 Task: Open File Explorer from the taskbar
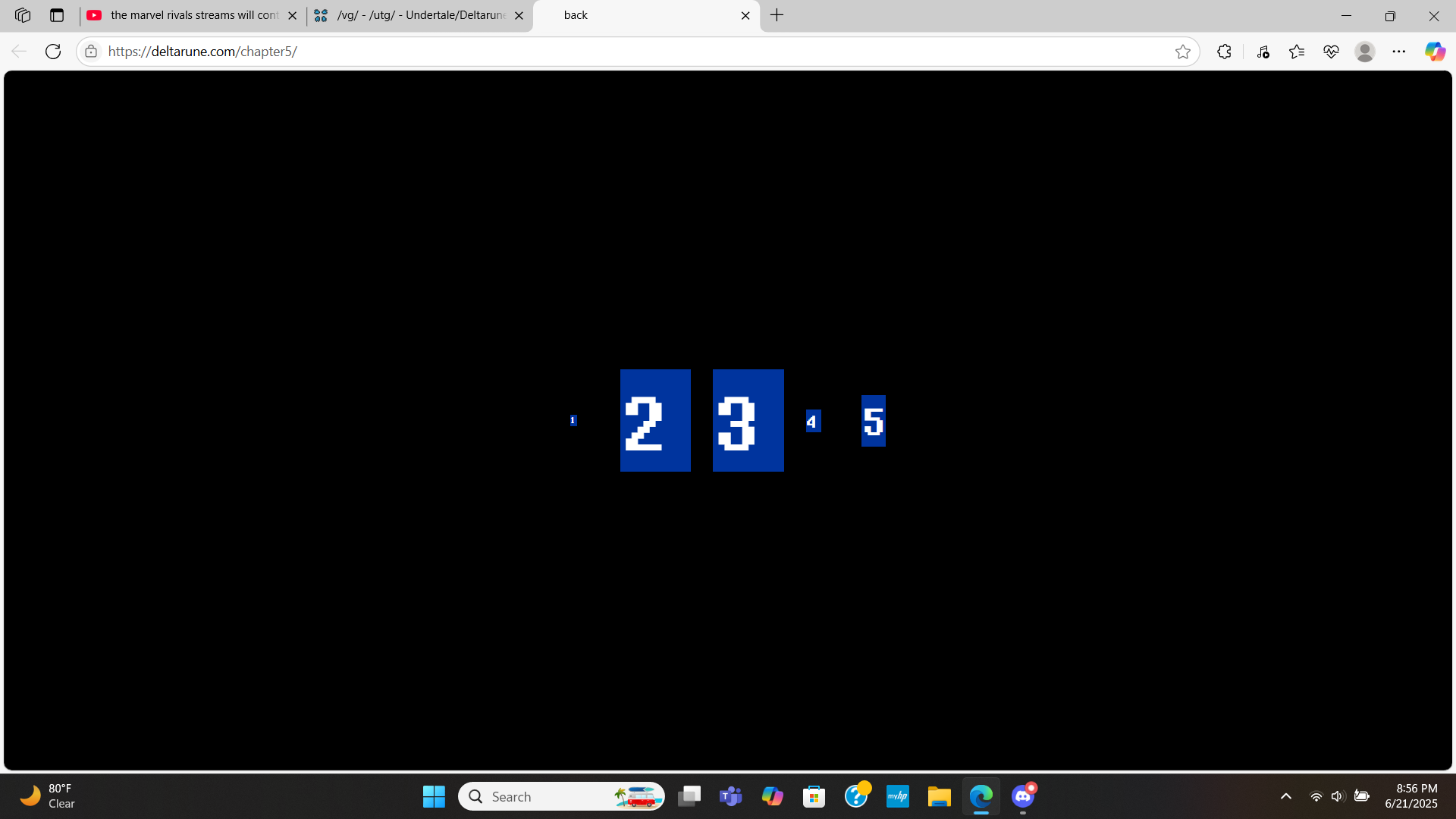pyautogui.click(x=940, y=796)
